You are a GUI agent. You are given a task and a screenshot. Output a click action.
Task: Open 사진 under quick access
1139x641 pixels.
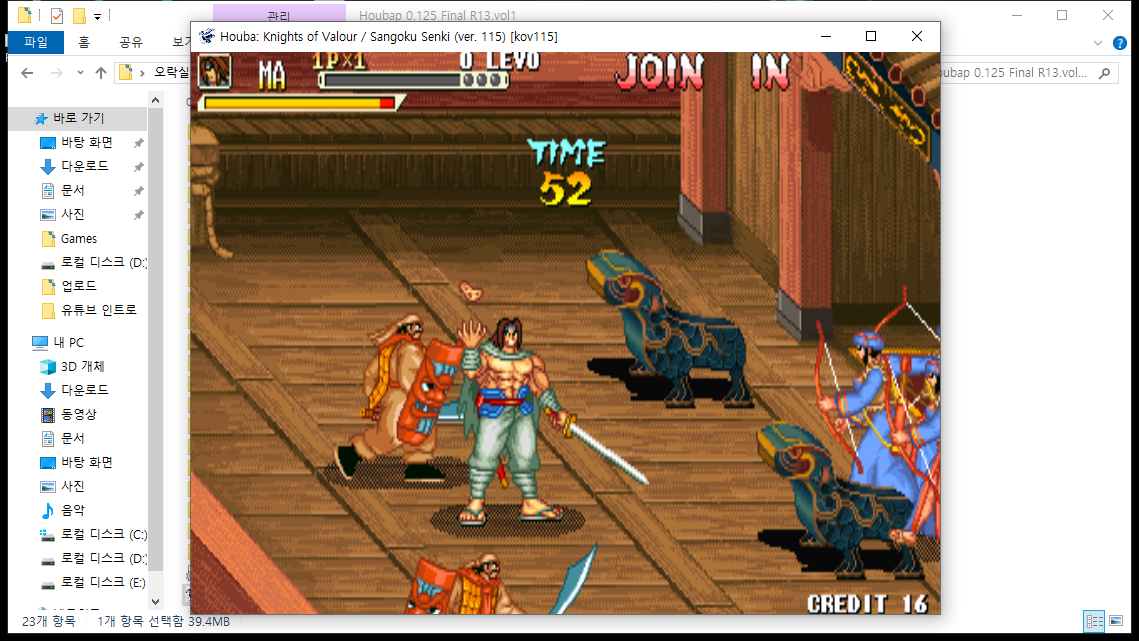tap(73, 214)
